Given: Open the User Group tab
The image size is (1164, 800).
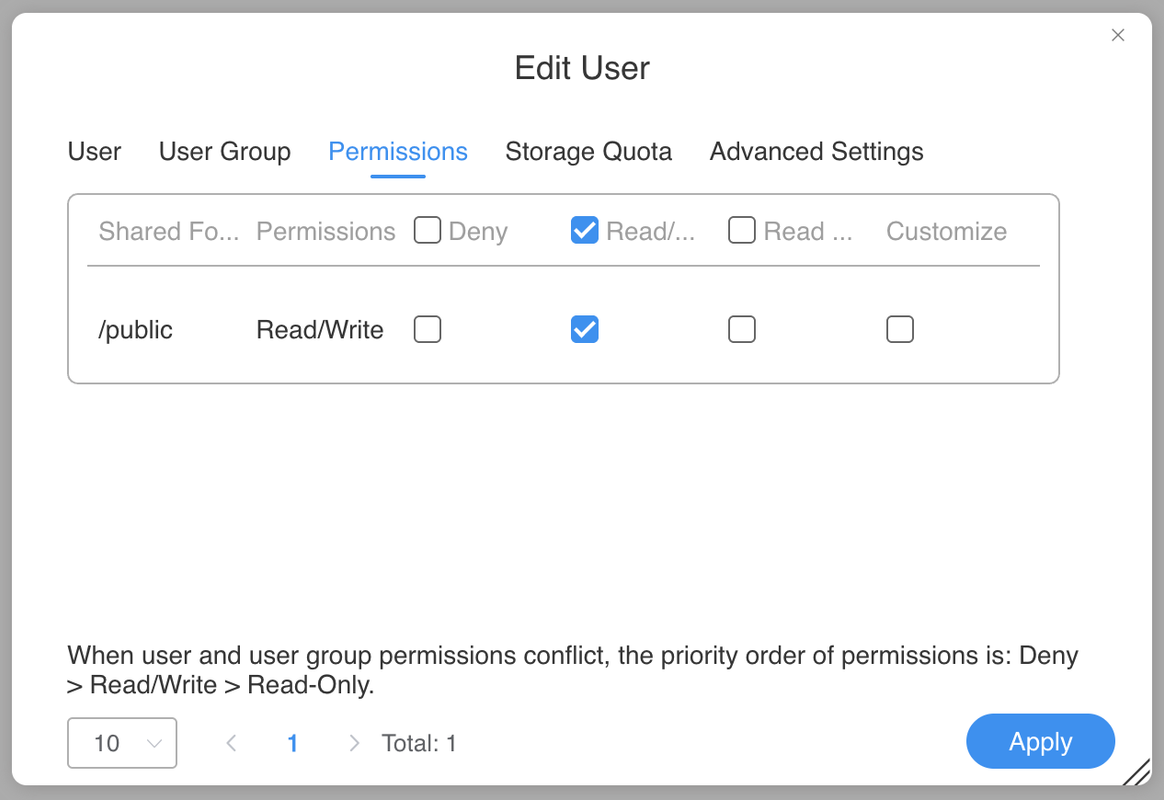Looking at the screenshot, I should tap(225, 152).
